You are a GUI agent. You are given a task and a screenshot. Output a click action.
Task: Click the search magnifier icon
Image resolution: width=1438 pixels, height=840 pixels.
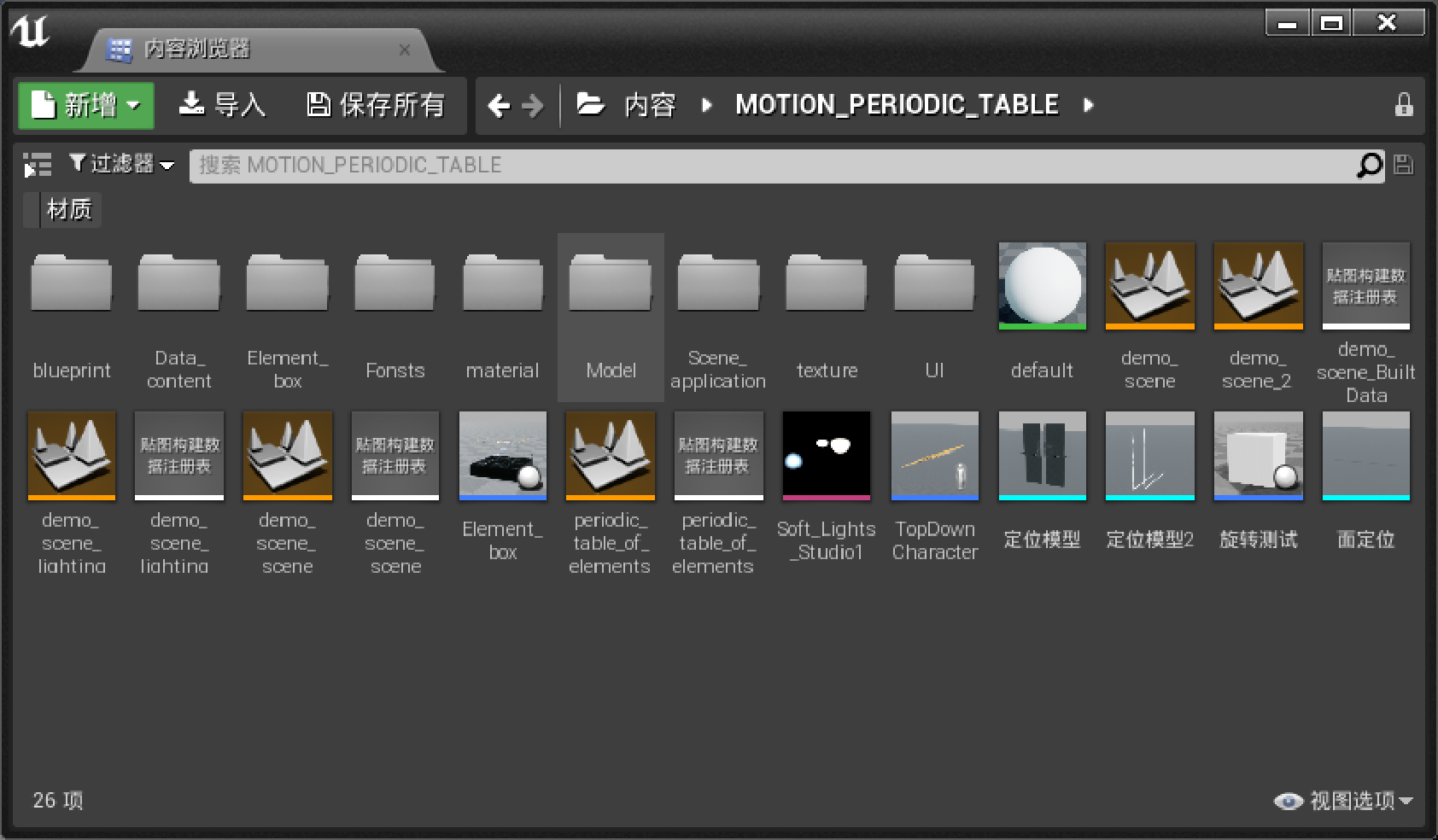pos(1370,165)
